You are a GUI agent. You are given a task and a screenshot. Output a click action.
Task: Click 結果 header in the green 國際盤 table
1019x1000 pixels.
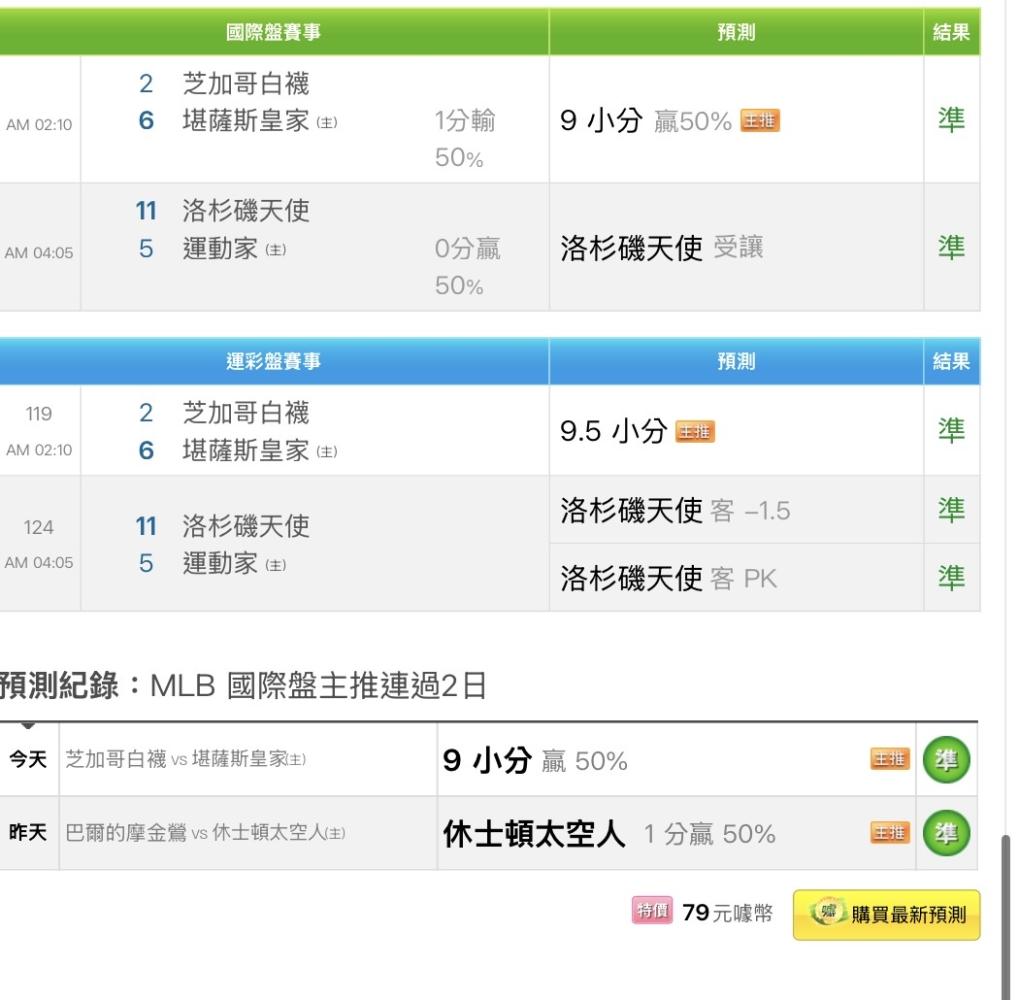[x=951, y=32]
